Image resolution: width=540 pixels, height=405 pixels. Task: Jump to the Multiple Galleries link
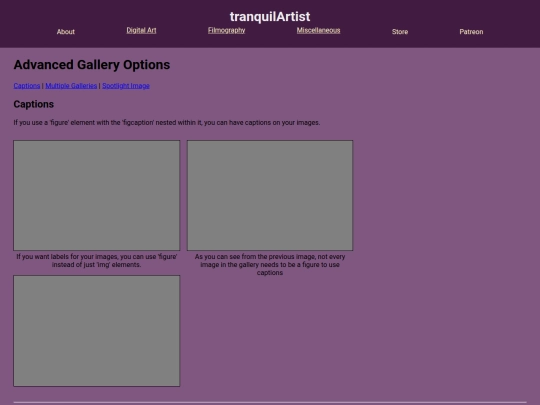pos(71,86)
